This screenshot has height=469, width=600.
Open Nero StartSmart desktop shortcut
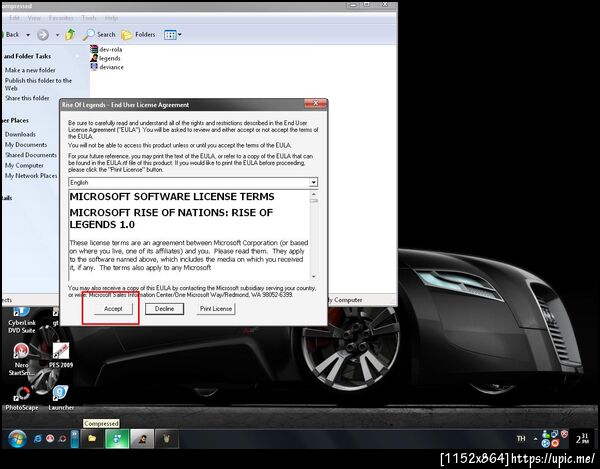(x=21, y=360)
